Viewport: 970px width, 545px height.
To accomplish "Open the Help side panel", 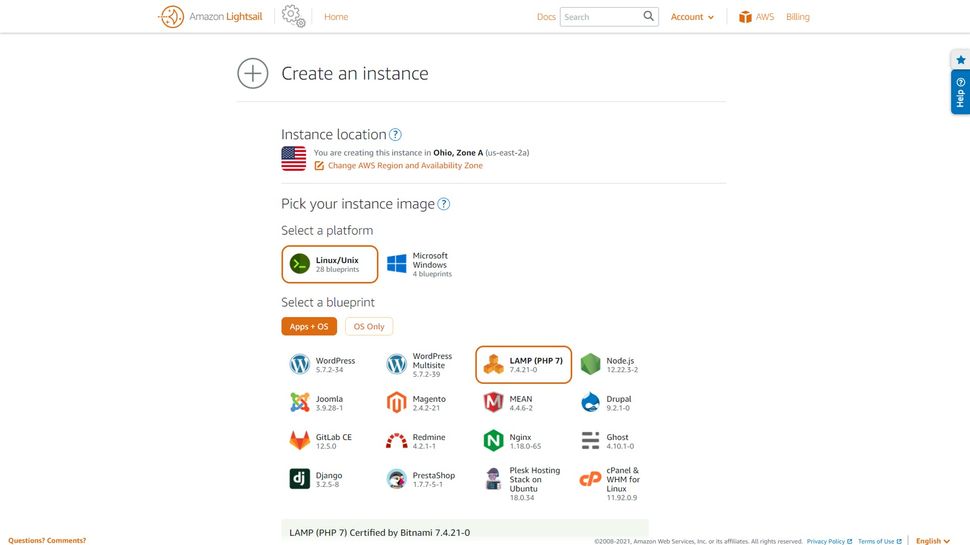I will point(960,92).
